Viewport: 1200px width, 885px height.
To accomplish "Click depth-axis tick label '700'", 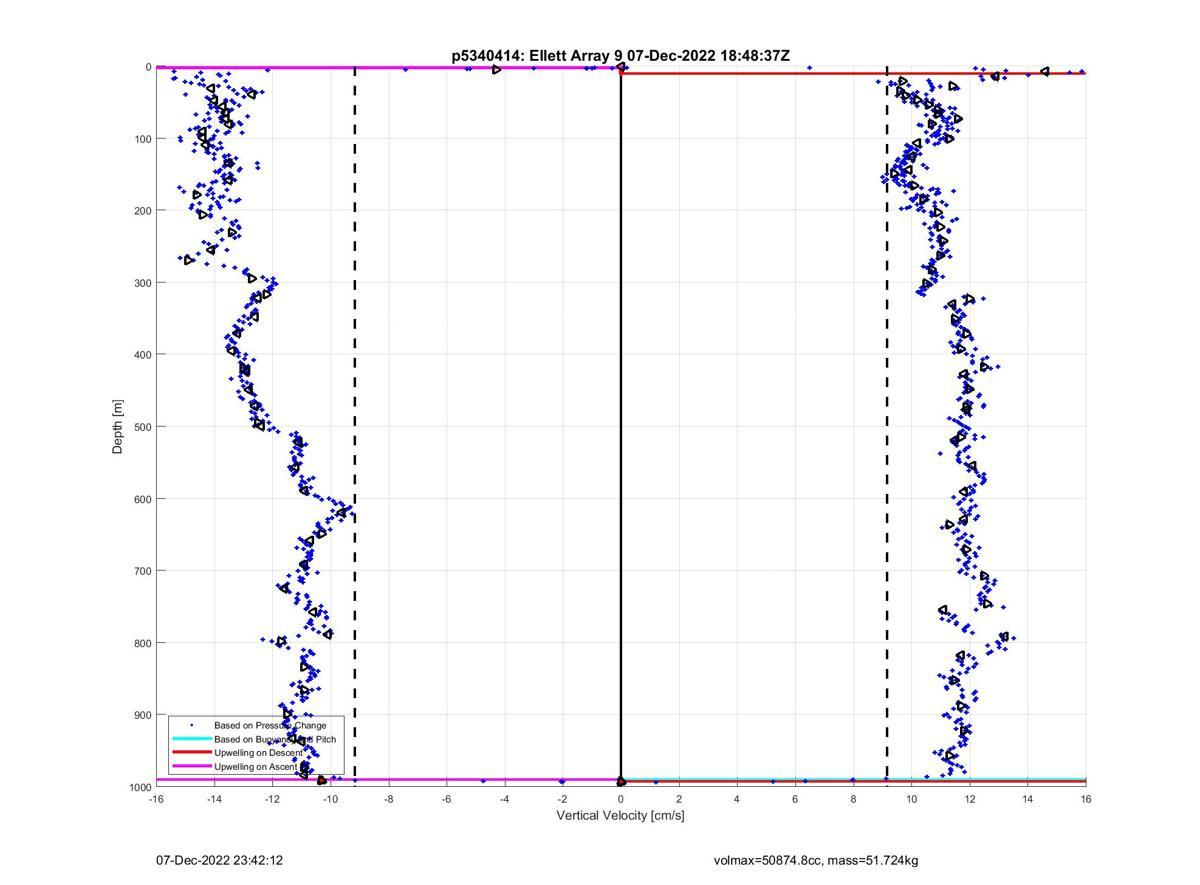I will click(142, 571).
